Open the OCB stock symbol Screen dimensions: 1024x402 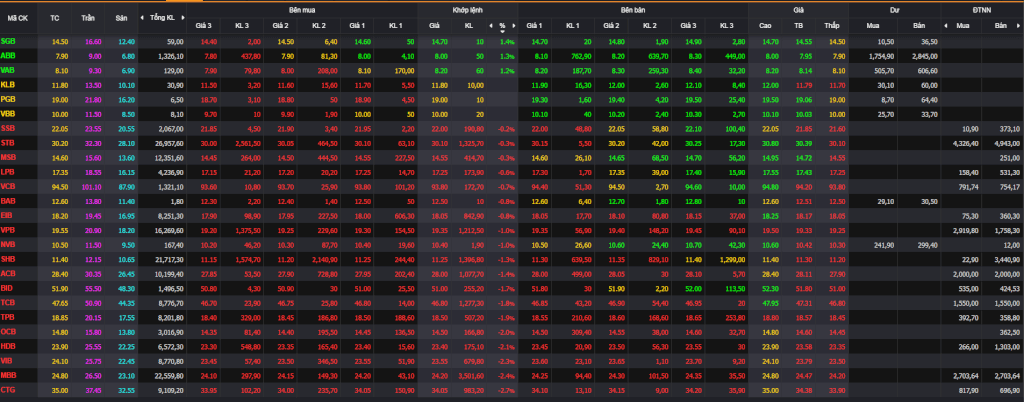(x=8, y=332)
